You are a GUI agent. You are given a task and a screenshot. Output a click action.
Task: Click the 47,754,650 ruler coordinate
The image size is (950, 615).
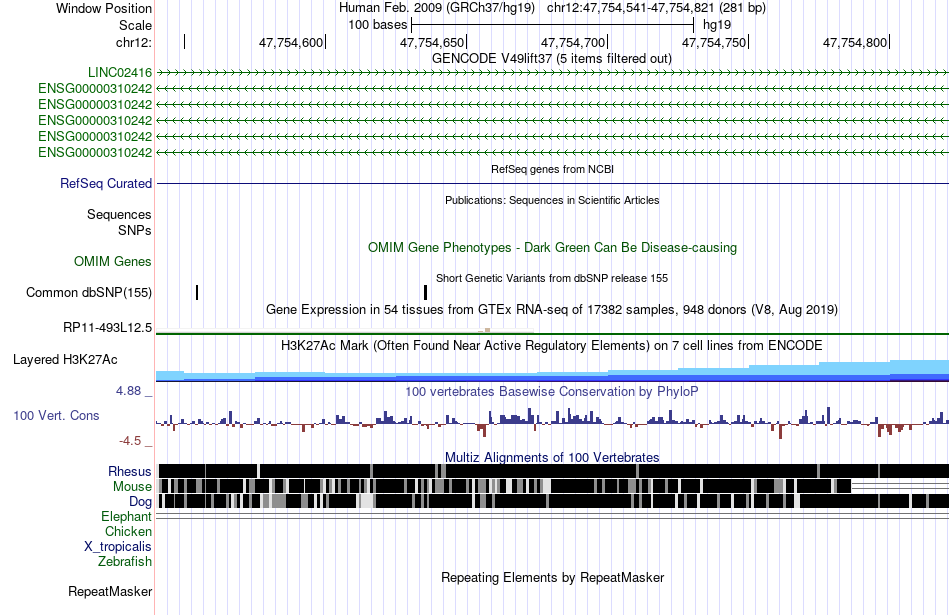[x=432, y=42]
